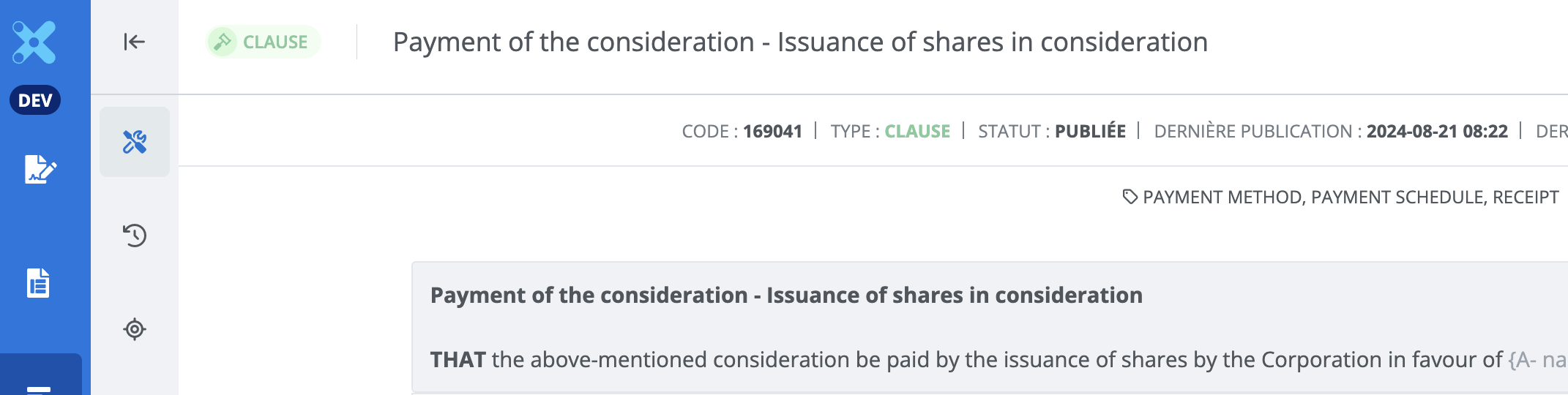Viewport: 1568px width, 395px height.
Task: Select the PAYMENT SCHEDULE tag
Action: click(1397, 197)
